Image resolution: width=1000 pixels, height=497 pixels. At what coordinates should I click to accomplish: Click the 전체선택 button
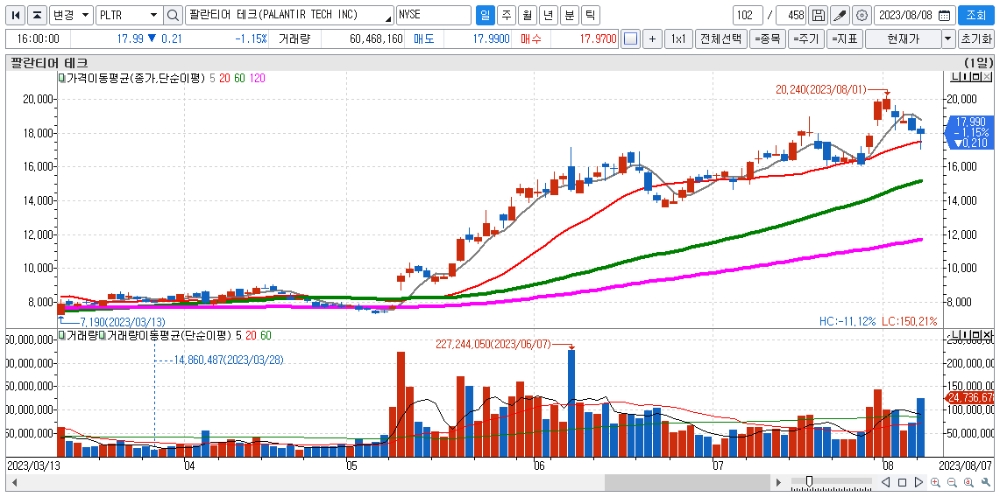(721, 39)
